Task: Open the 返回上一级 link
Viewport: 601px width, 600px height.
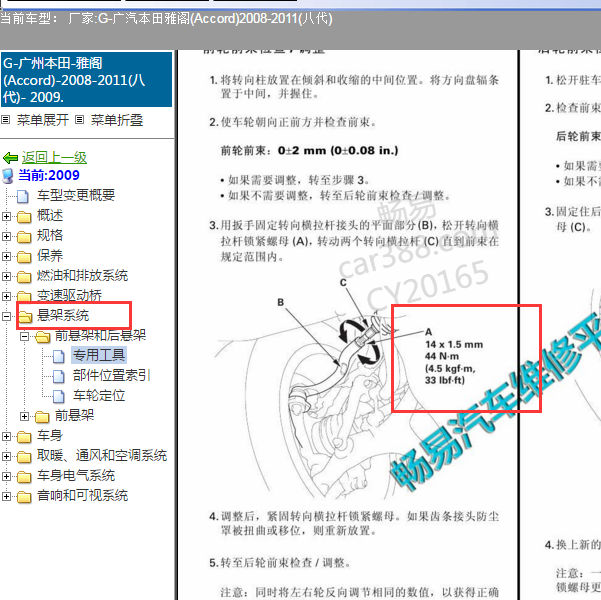Action: tap(54, 158)
